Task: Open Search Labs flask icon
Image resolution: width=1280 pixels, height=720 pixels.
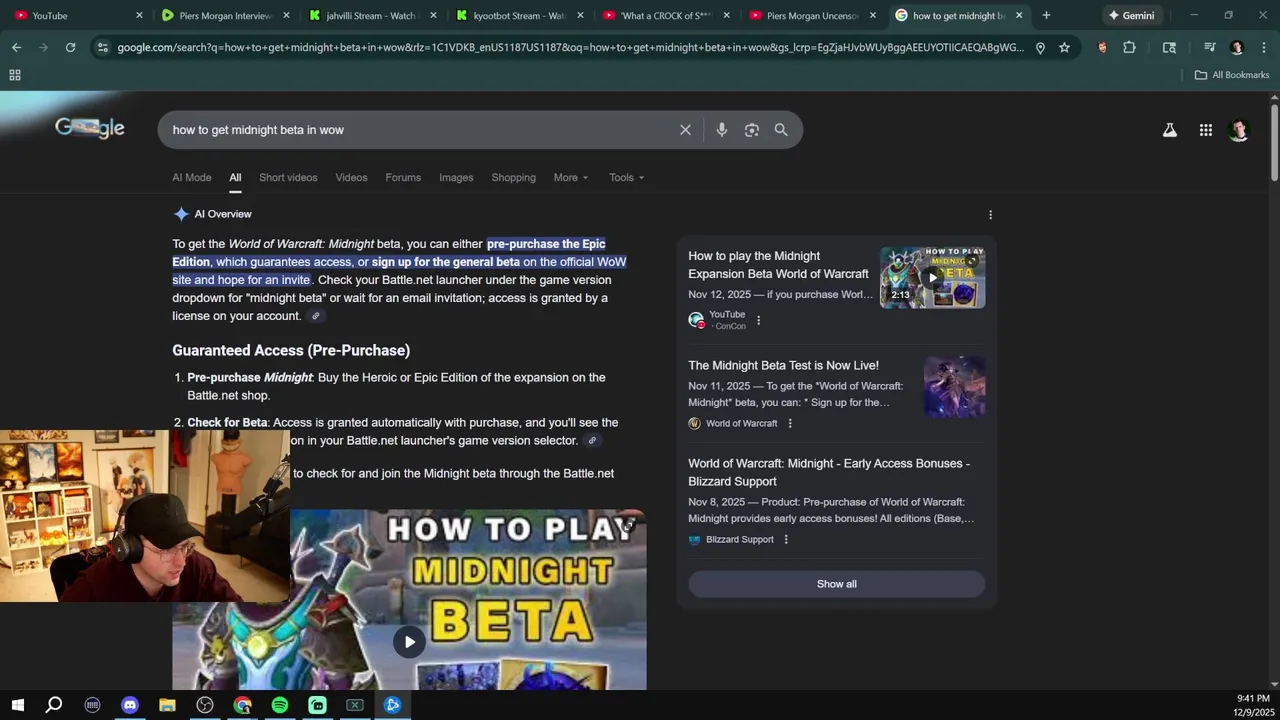Action: (x=1169, y=130)
